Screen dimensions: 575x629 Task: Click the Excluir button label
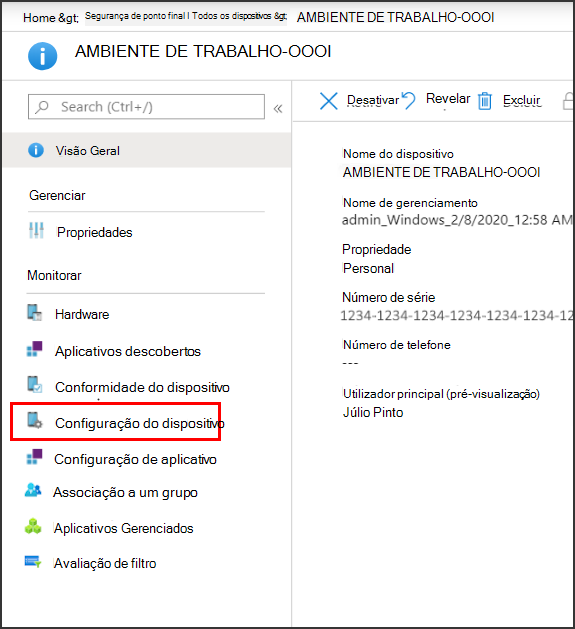click(522, 100)
